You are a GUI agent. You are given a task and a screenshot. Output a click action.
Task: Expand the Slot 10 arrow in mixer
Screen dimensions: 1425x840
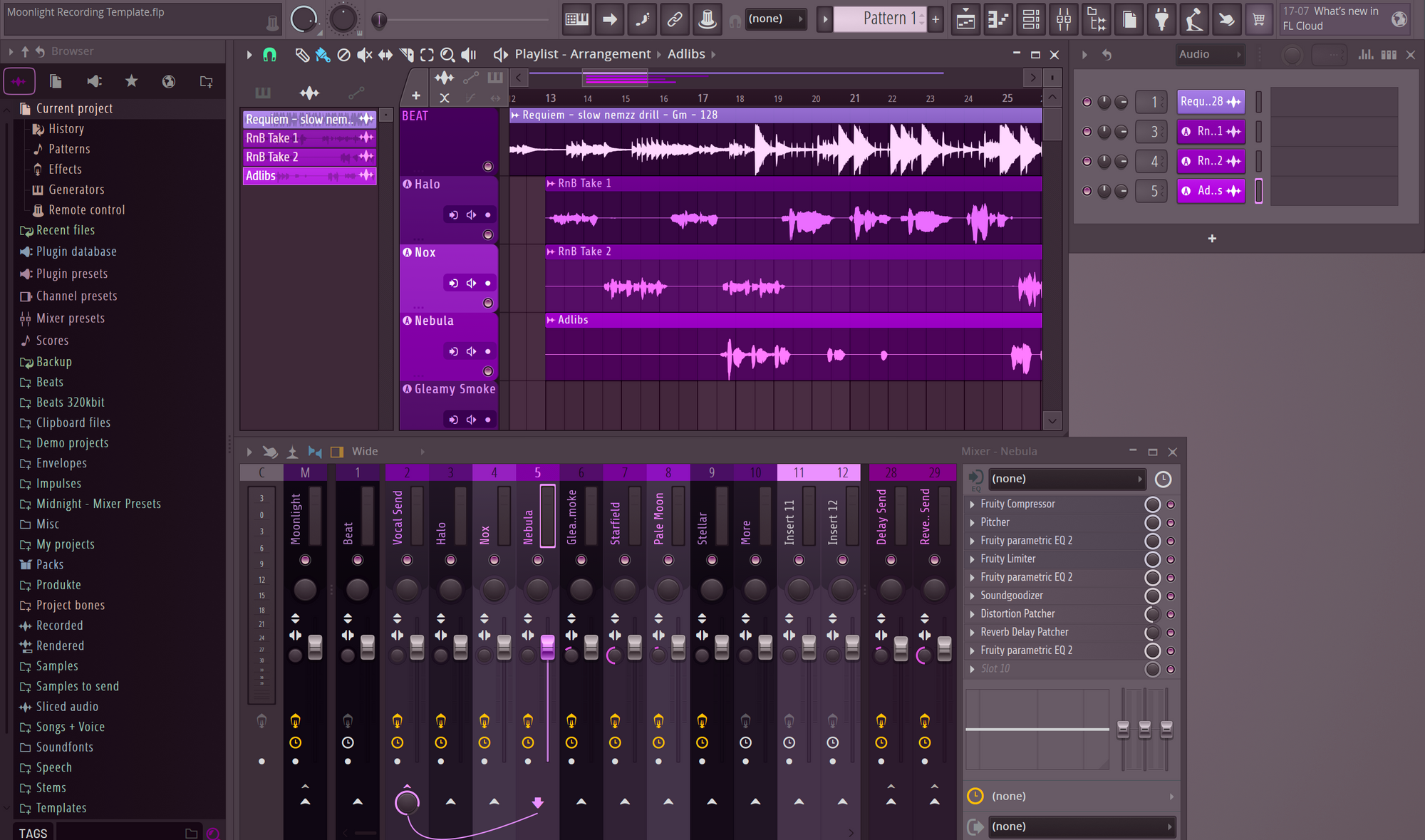tap(973, 669)
